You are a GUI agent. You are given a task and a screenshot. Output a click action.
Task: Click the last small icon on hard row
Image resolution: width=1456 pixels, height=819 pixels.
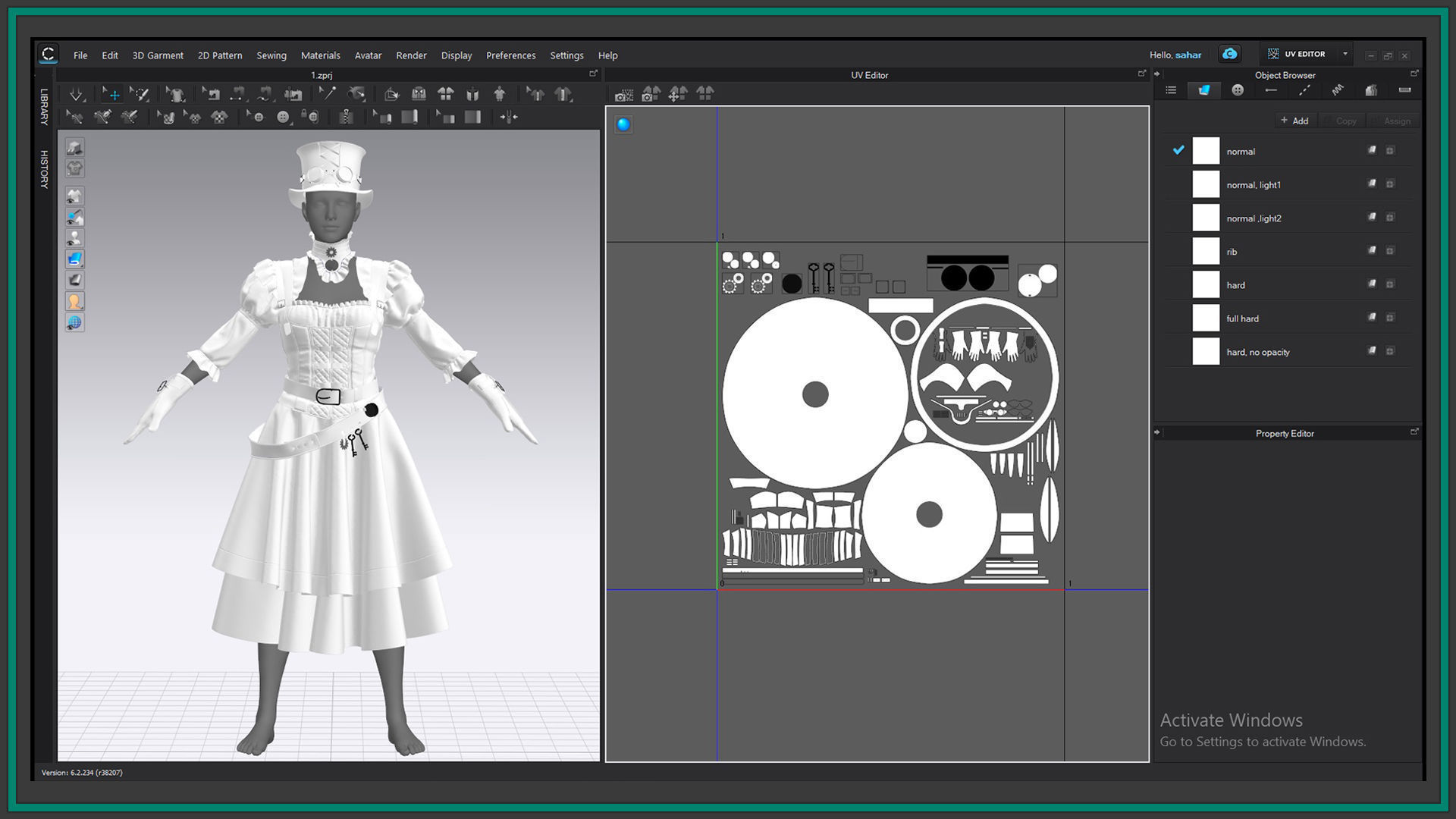click(x=1390, y=284)
